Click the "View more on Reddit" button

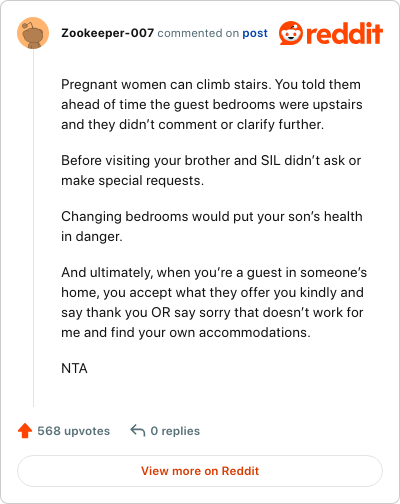200,471
